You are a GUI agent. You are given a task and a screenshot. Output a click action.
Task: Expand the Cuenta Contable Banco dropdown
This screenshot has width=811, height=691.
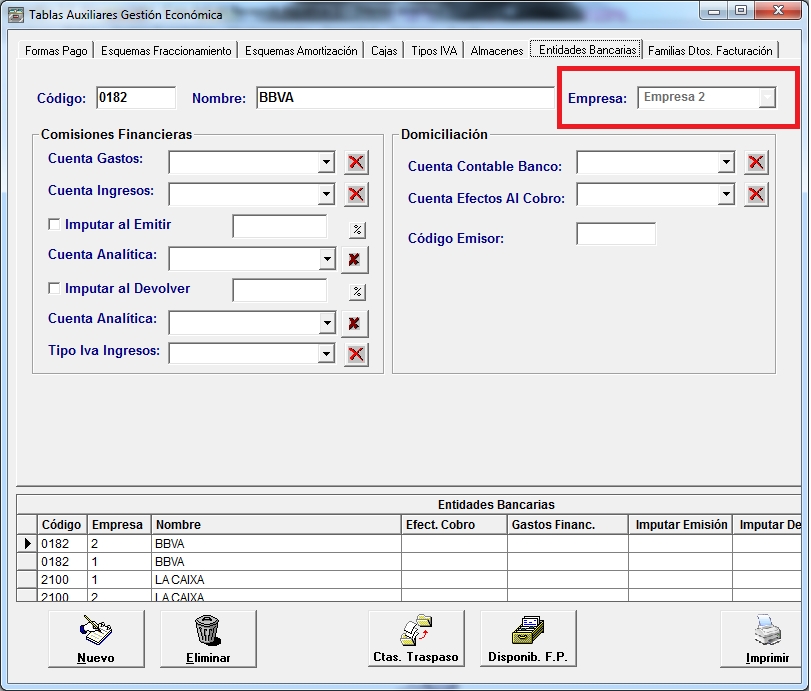point(726,162)
